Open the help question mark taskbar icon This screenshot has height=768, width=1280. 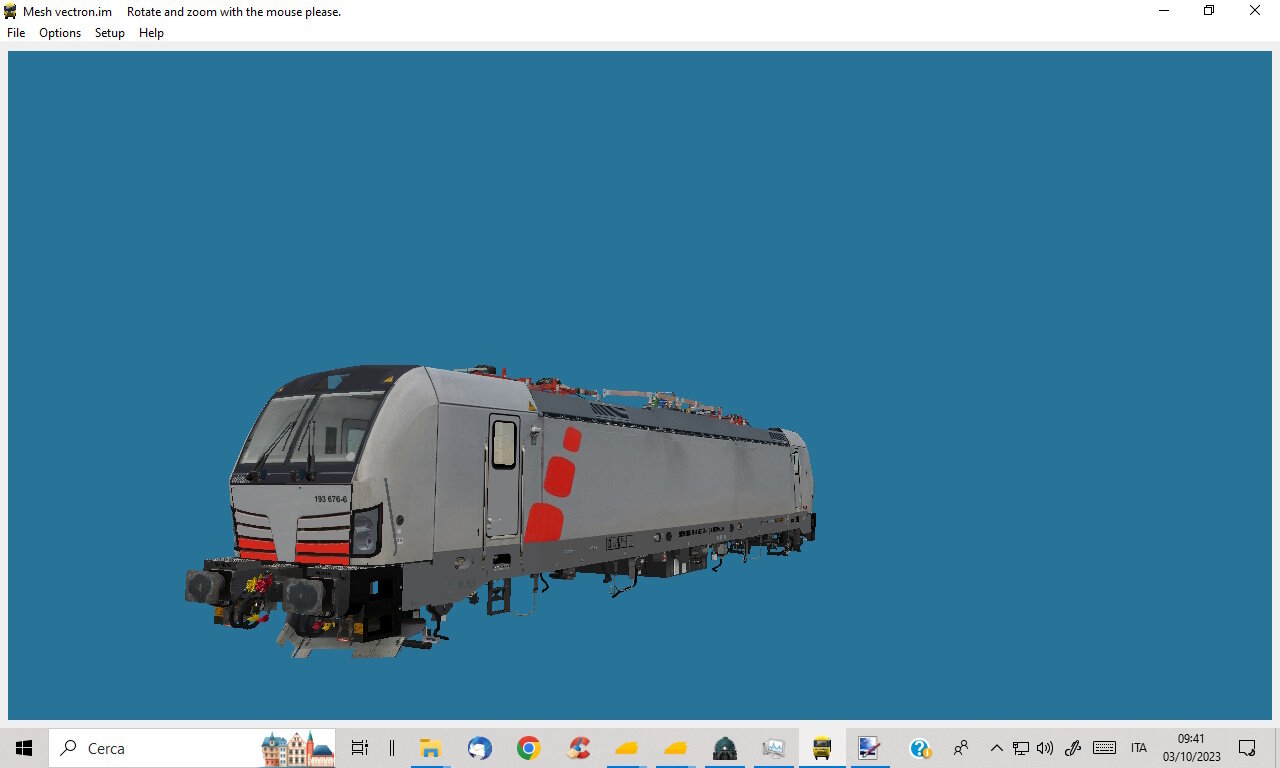pos(920,748)
